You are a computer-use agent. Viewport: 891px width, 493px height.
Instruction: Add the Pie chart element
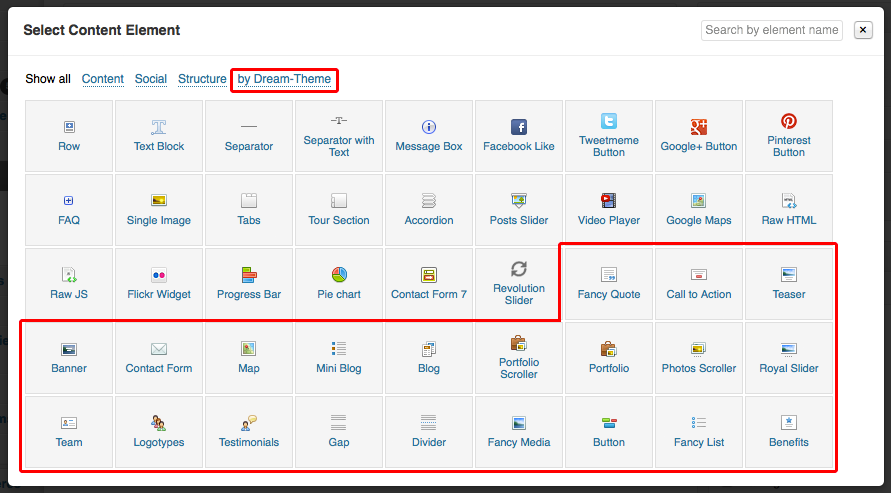[339, 284]
